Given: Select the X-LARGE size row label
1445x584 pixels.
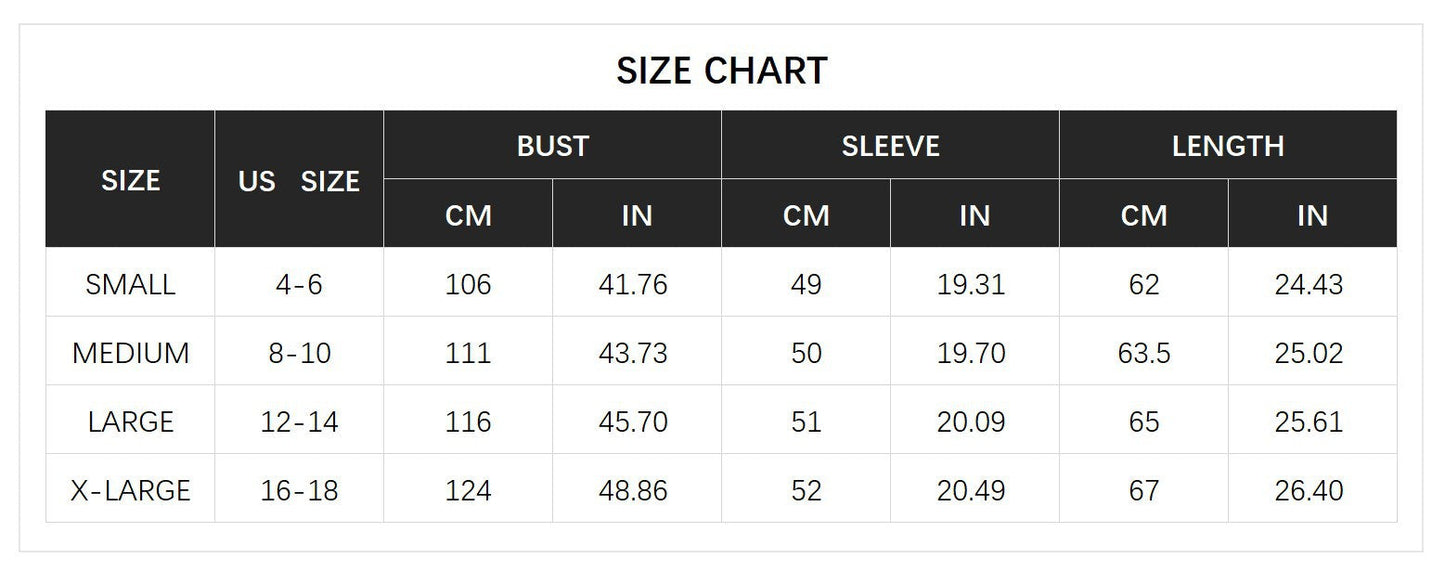Looking at the screenshot, I should (130, 490).
